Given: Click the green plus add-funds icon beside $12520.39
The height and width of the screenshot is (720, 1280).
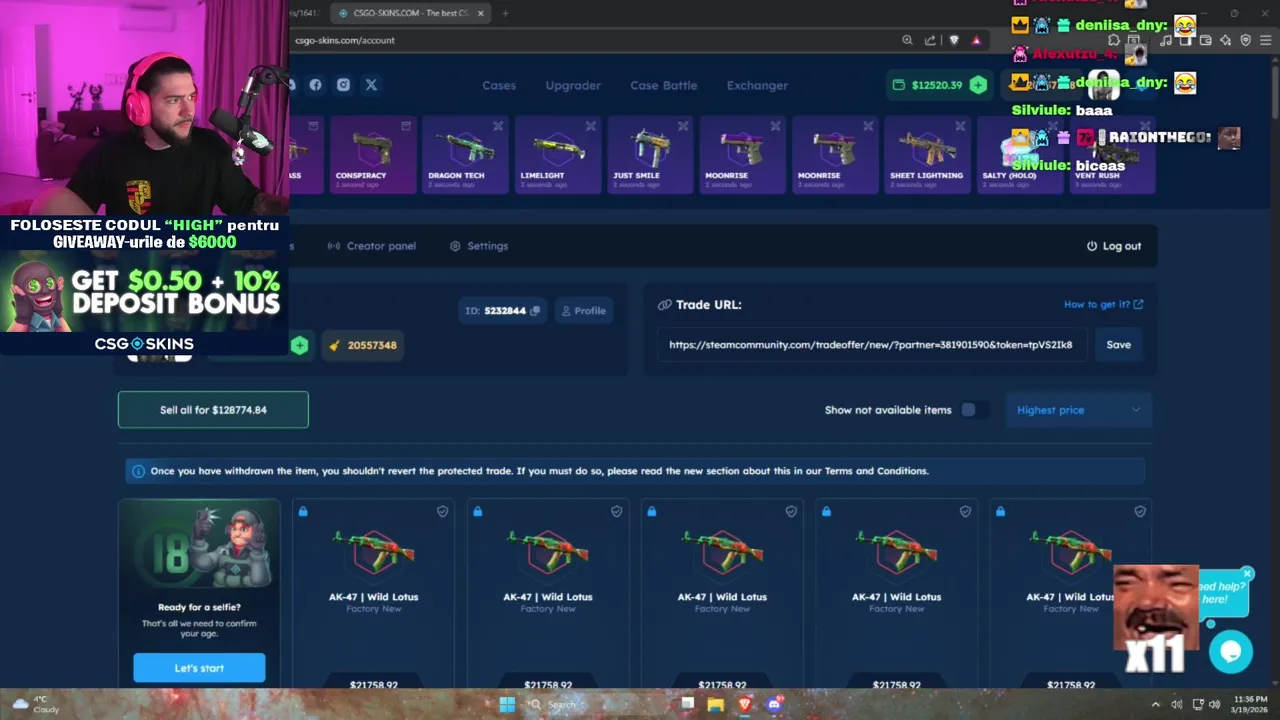Looking at the screenshot, I should pos(978,85).
